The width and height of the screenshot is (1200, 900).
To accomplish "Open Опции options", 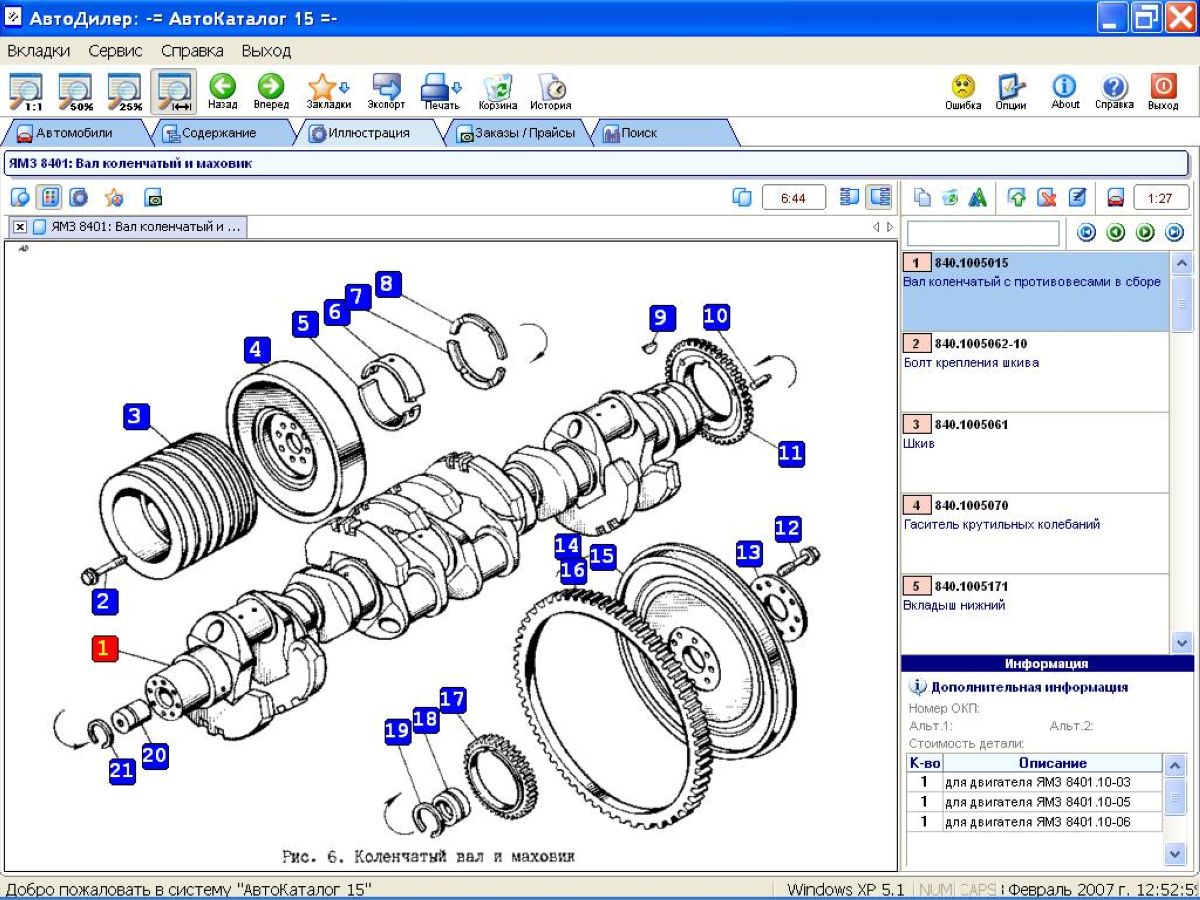I will 1011,91.
